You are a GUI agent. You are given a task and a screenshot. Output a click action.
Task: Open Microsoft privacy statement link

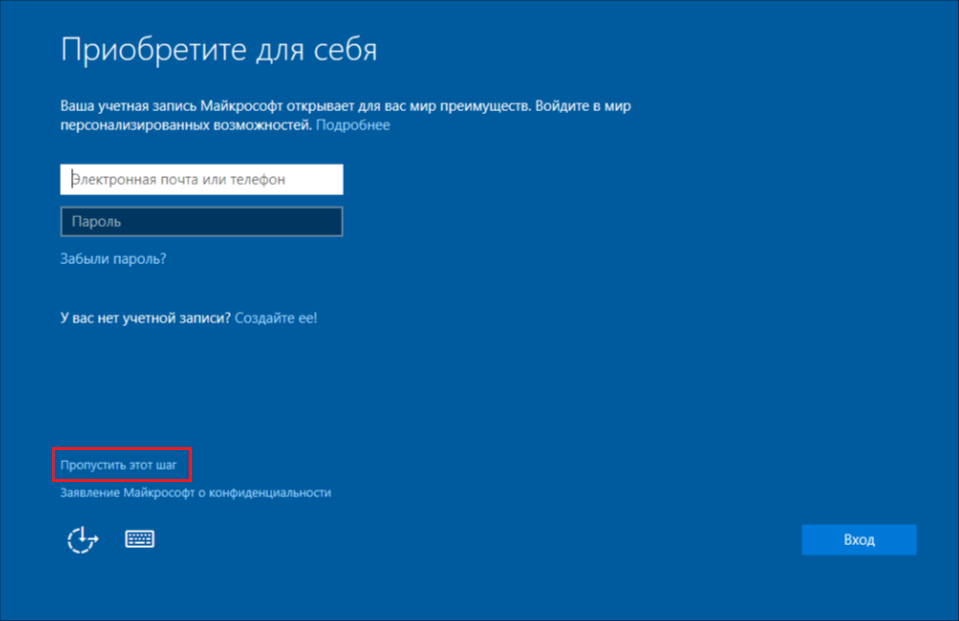[x=196, y=493]
